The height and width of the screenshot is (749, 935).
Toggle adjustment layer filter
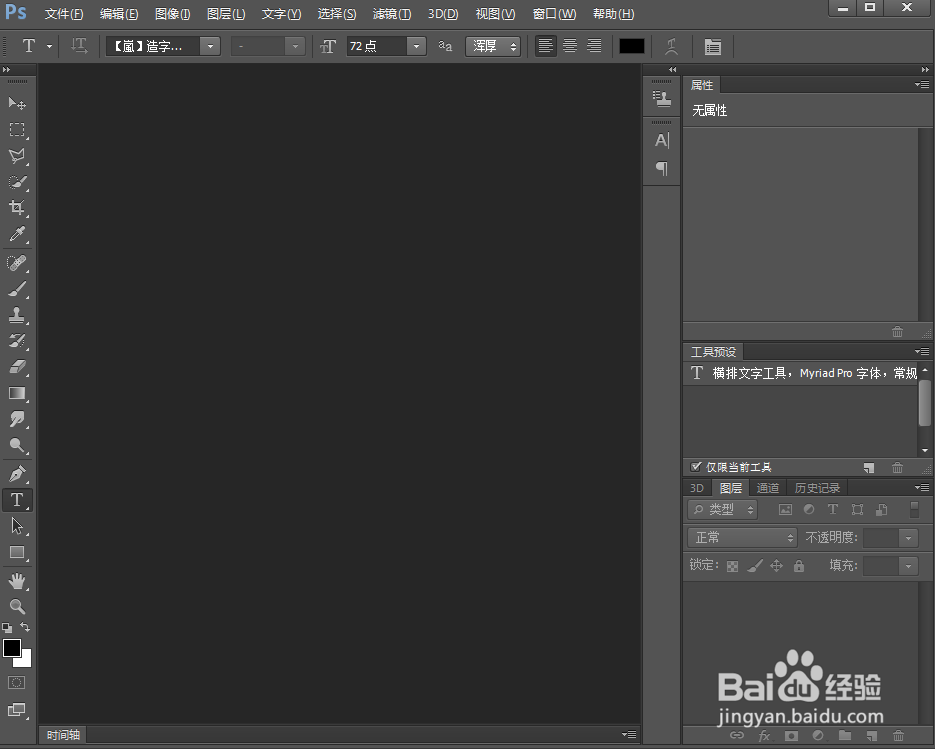pyautogui.click(x=809, y=509)
